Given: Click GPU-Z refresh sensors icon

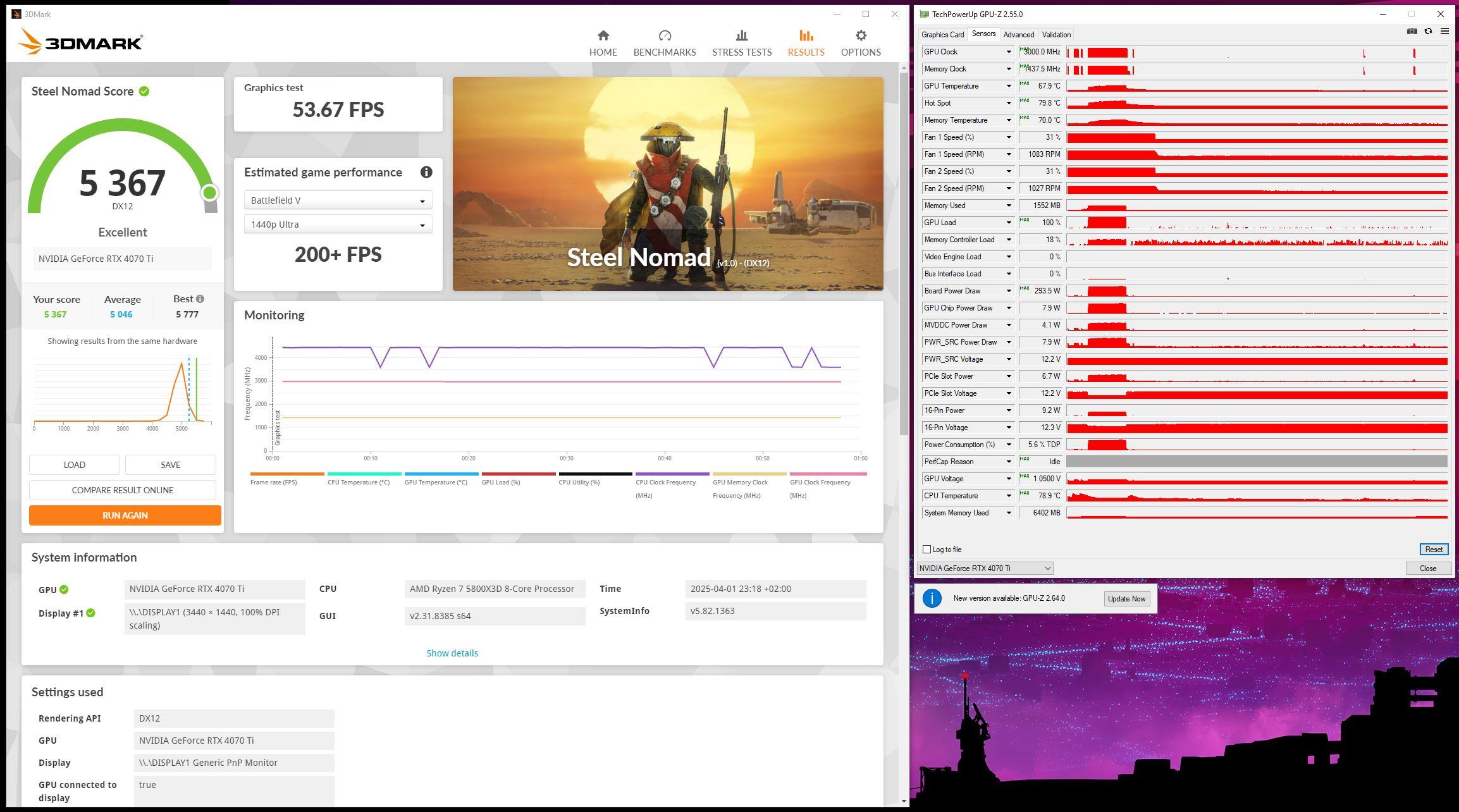Looking at the screenshot, I should (x=1428, y=31).
